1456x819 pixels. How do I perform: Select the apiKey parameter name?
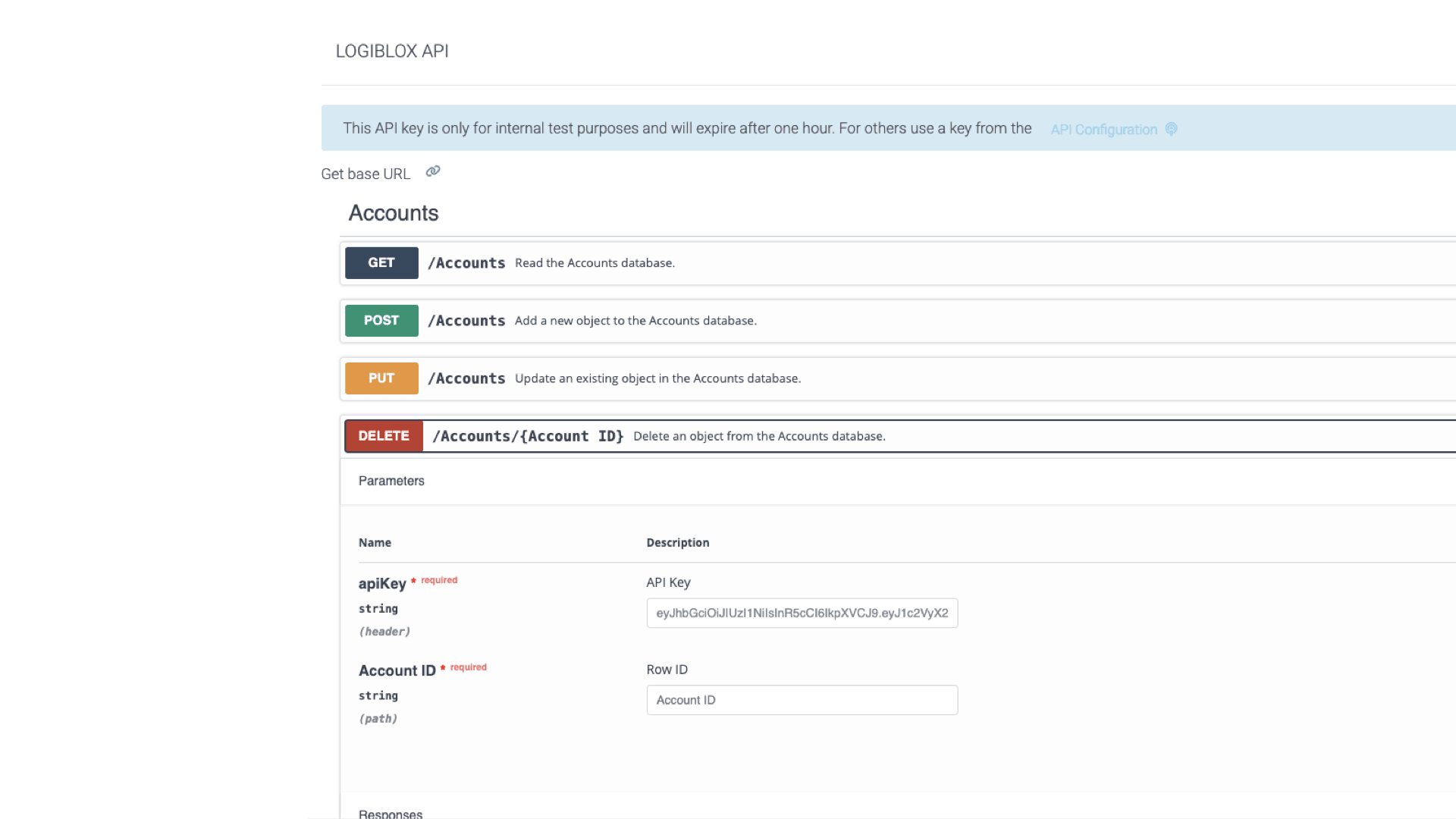pyautogui.click(x=382, y=584)
